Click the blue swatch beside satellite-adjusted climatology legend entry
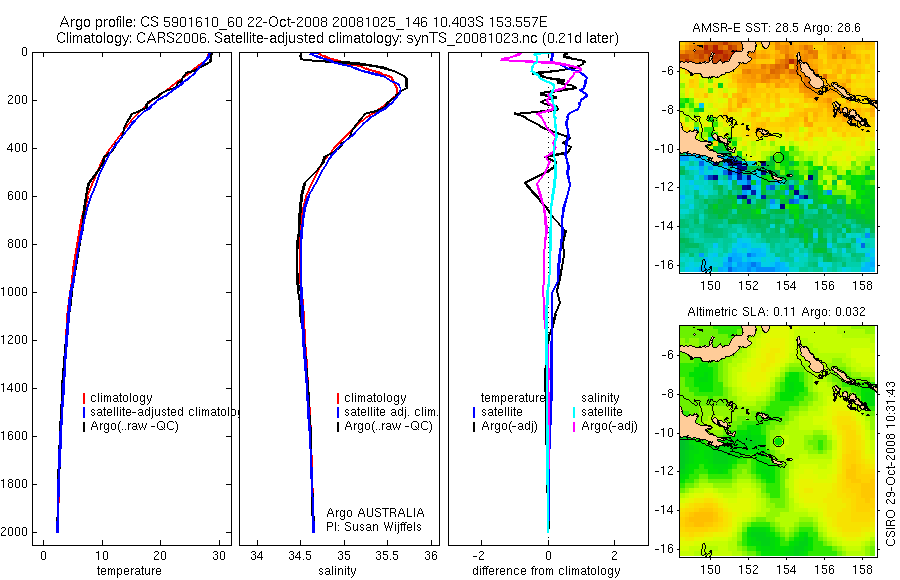 coord(84,412)
